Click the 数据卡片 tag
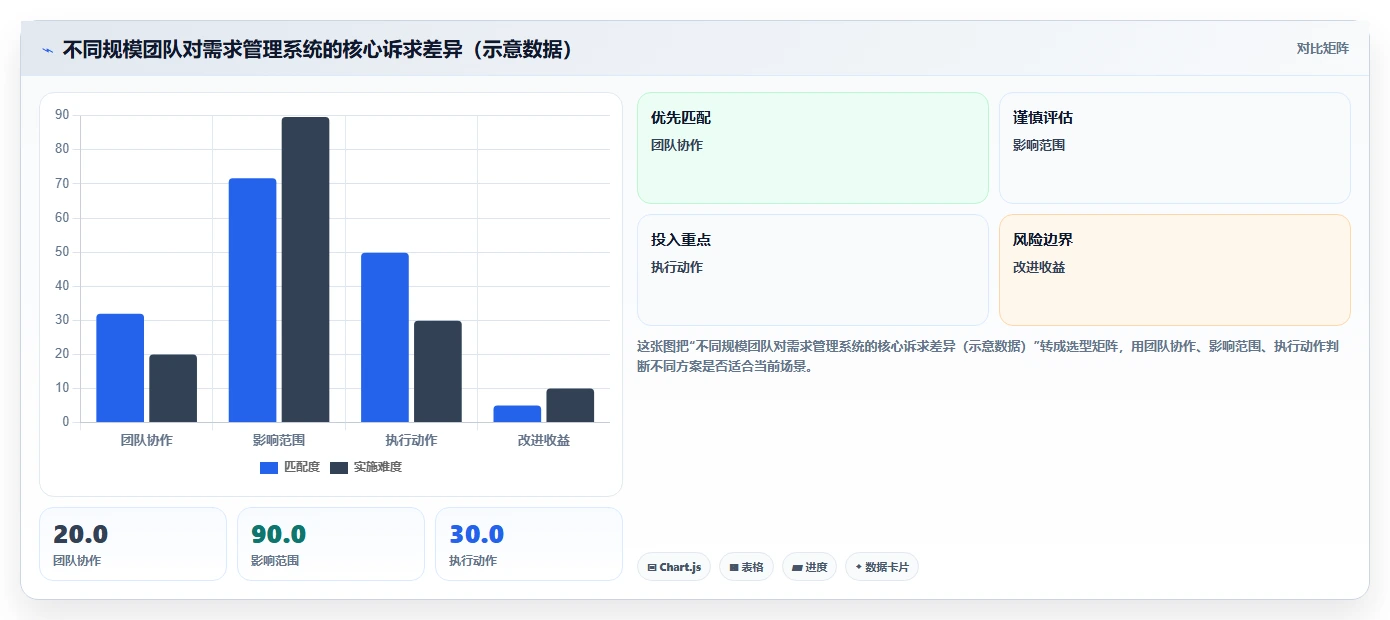The image size is (1390, 620). pos(882,567)
